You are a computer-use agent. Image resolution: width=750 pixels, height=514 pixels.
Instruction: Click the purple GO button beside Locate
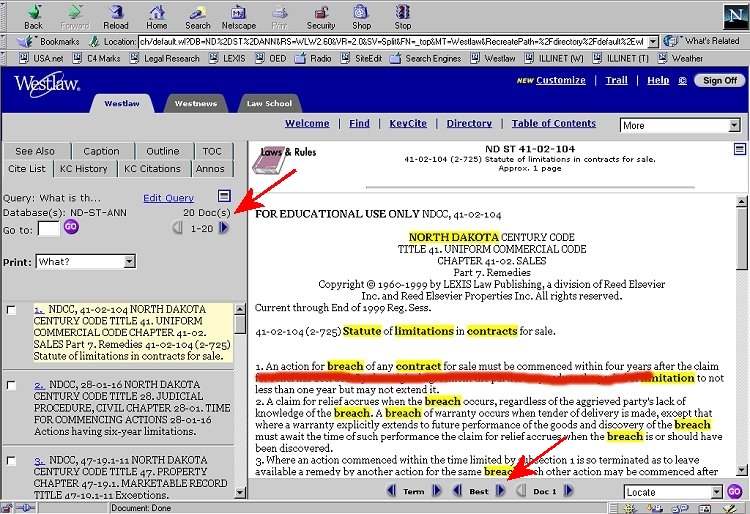click(734, 492)
